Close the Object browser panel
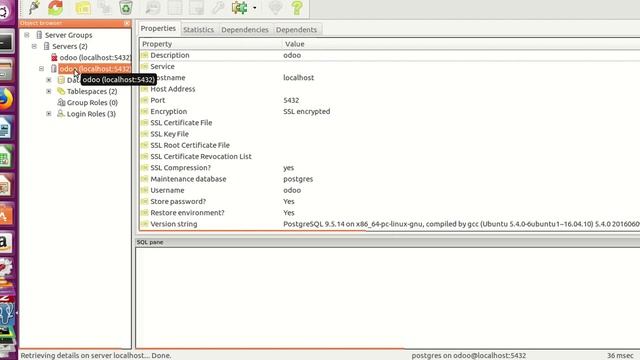 point(127,23)
